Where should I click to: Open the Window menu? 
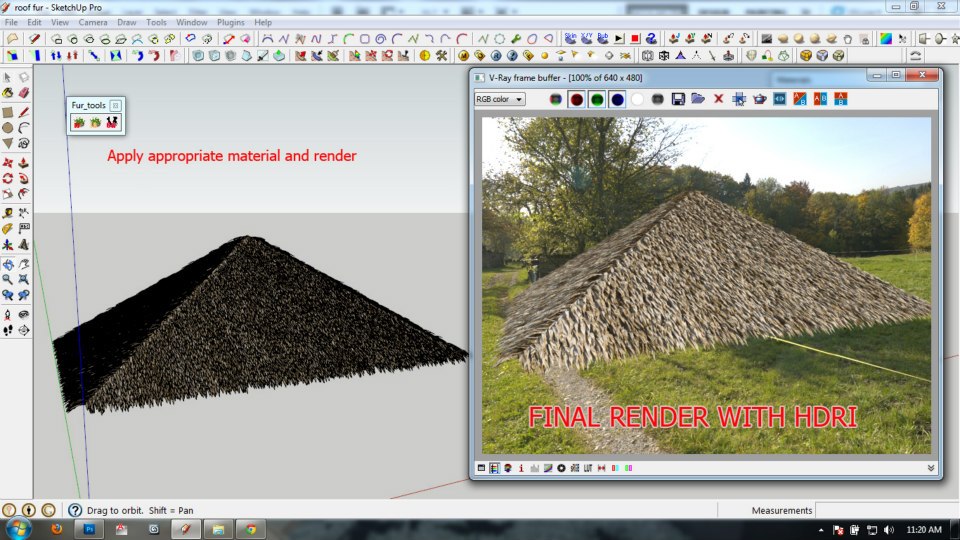(192, 22)
